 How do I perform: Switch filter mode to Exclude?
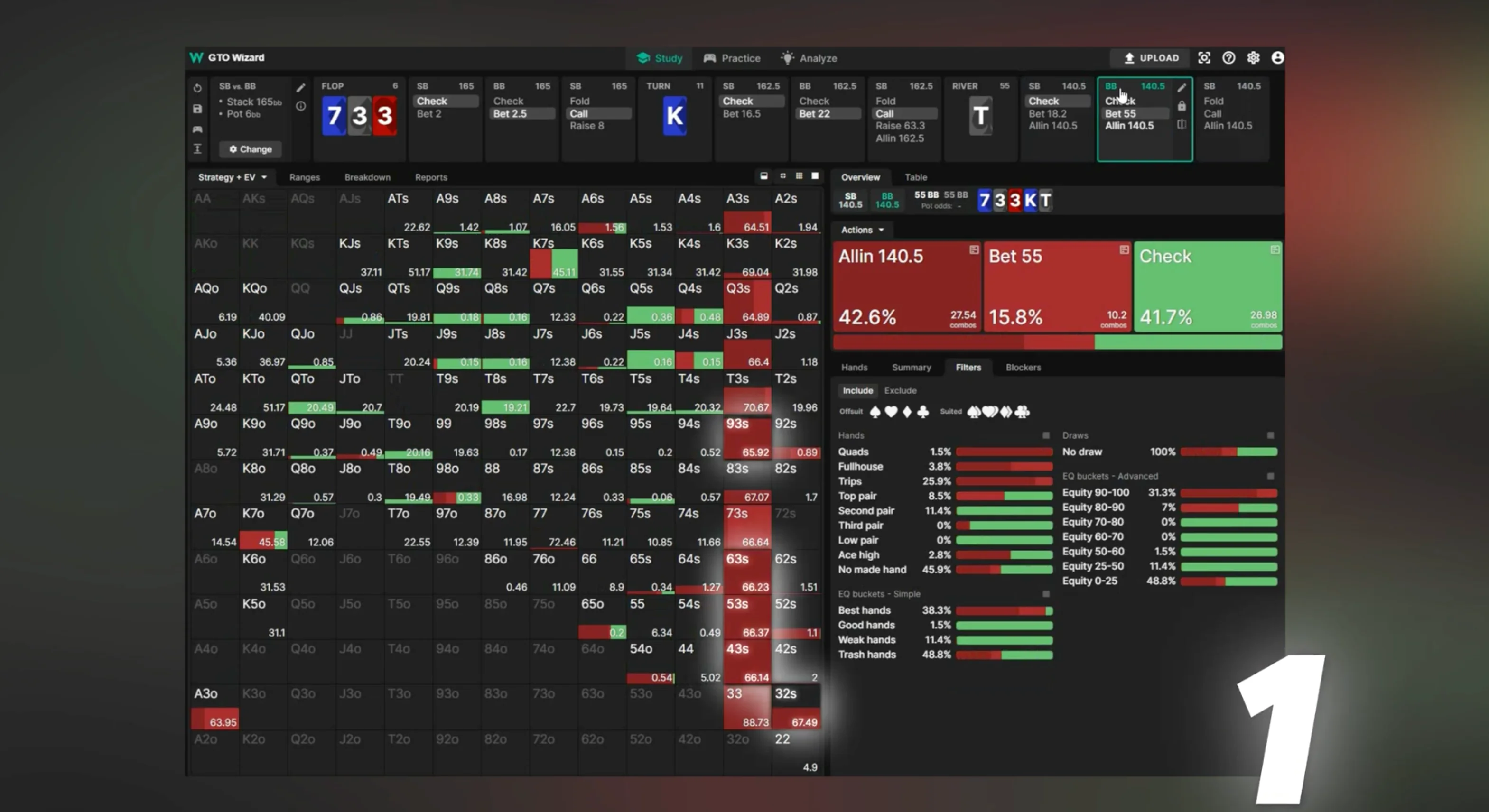[900, 391]
